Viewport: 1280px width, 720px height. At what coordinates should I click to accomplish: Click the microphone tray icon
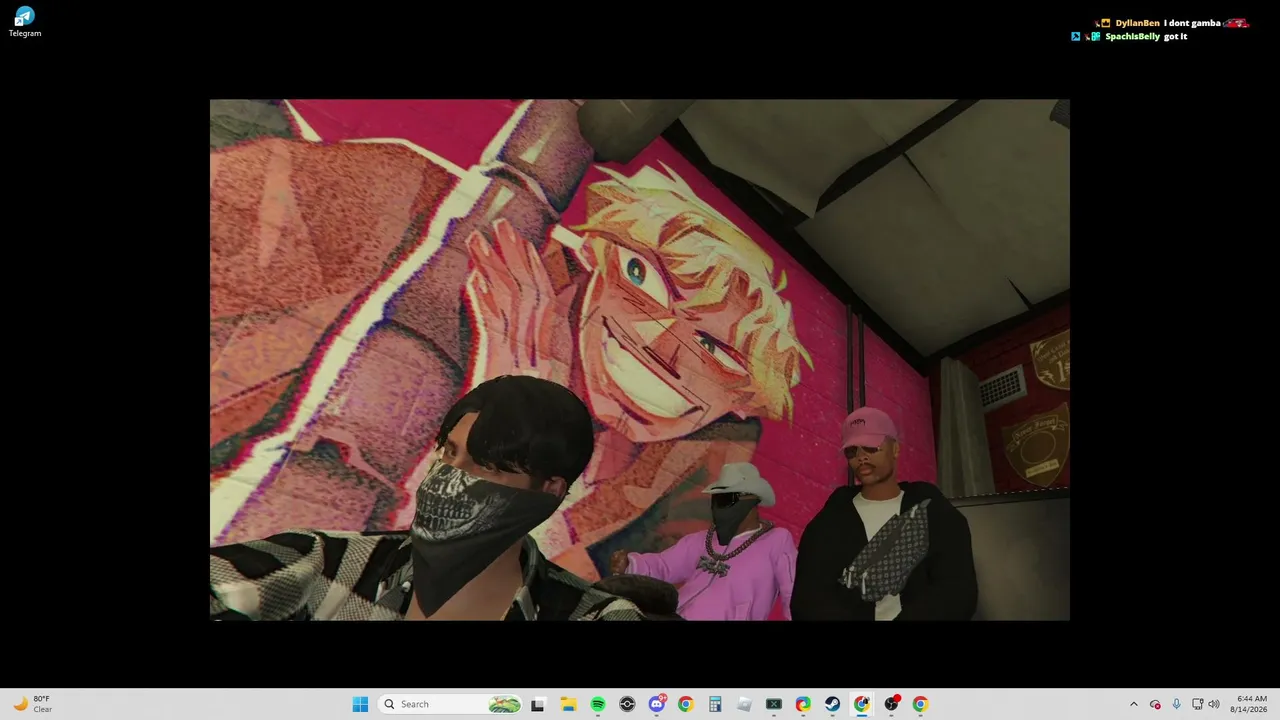1176,704
